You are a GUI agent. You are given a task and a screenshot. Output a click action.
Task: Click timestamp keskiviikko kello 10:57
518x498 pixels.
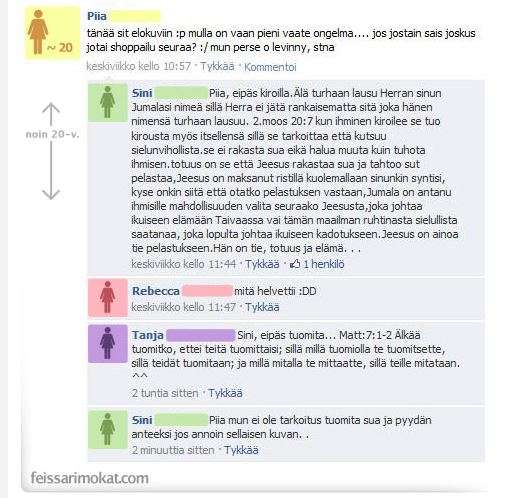139,66
